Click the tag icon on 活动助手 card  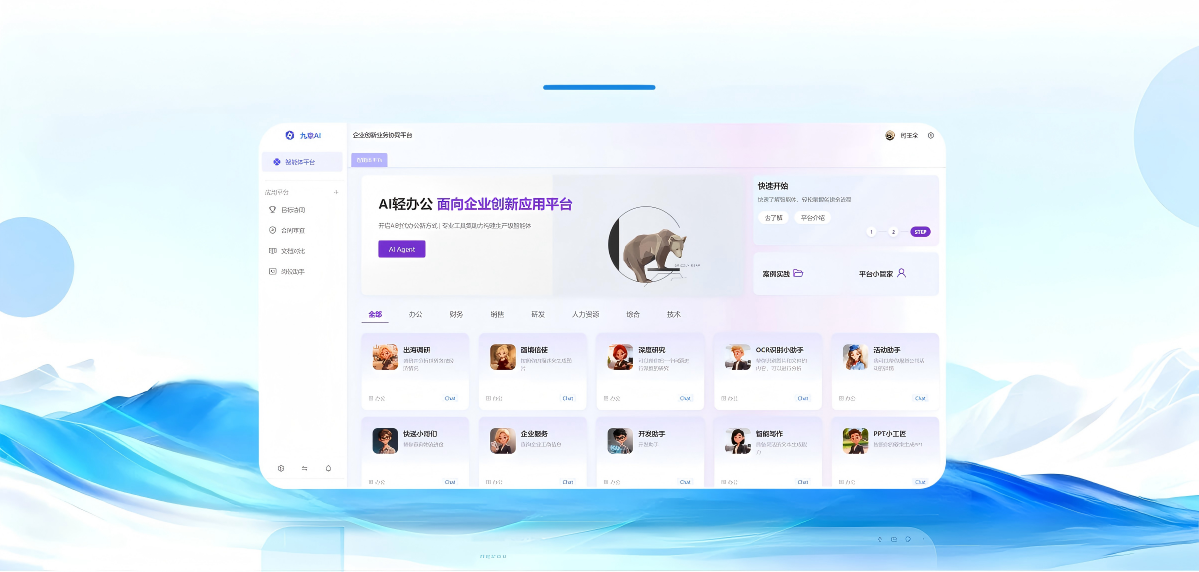[x=841, y=398]
